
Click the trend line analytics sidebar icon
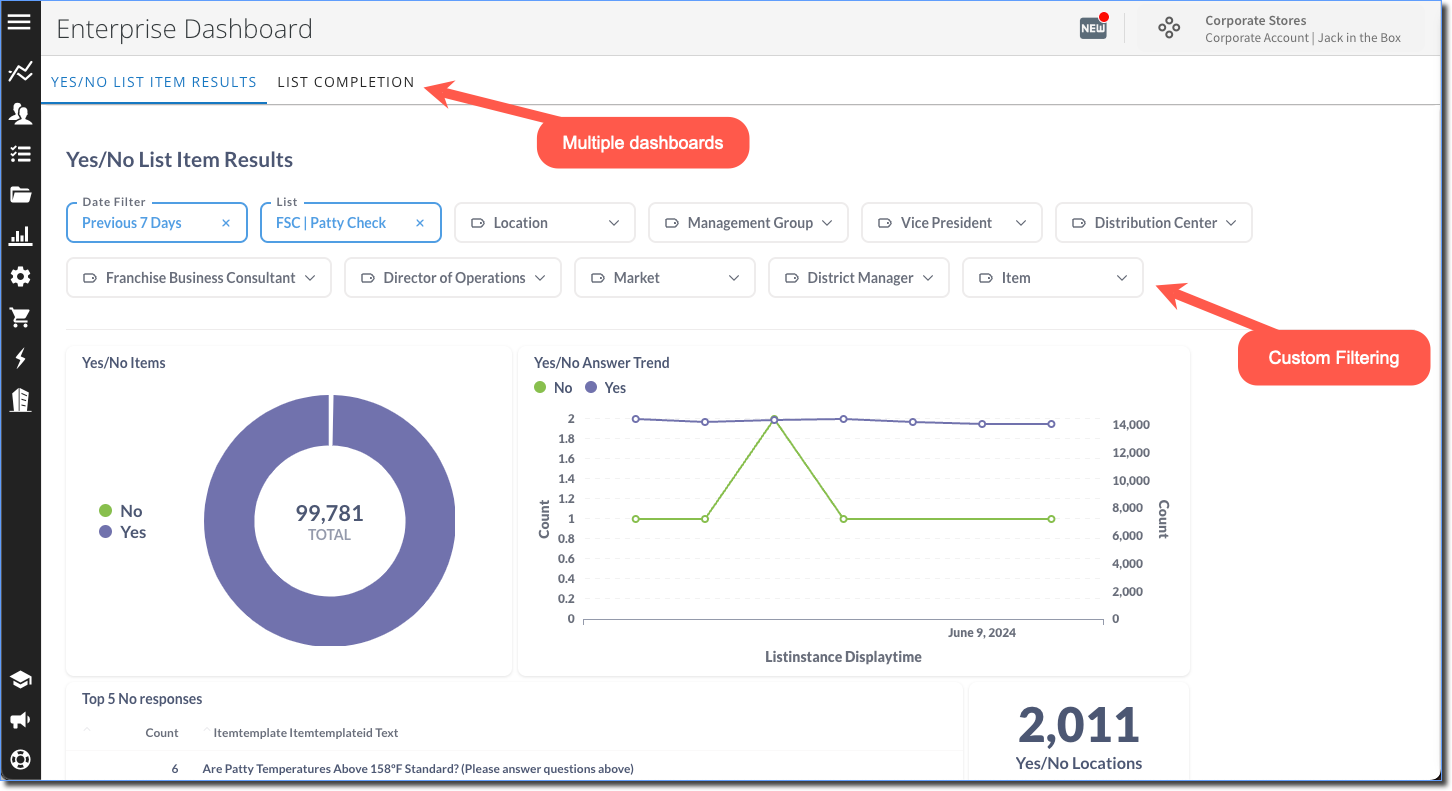tap(20, 72)
